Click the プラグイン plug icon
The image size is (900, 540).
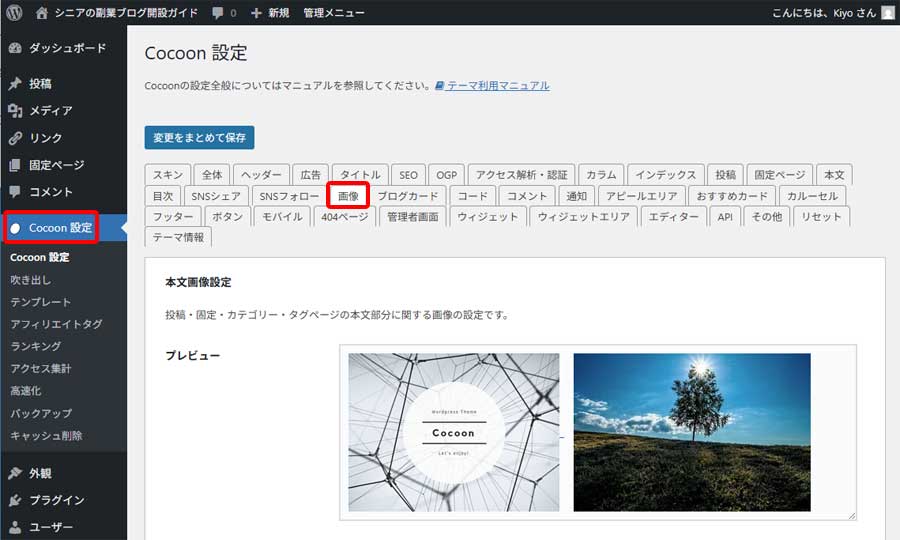[x=15, y=500]
